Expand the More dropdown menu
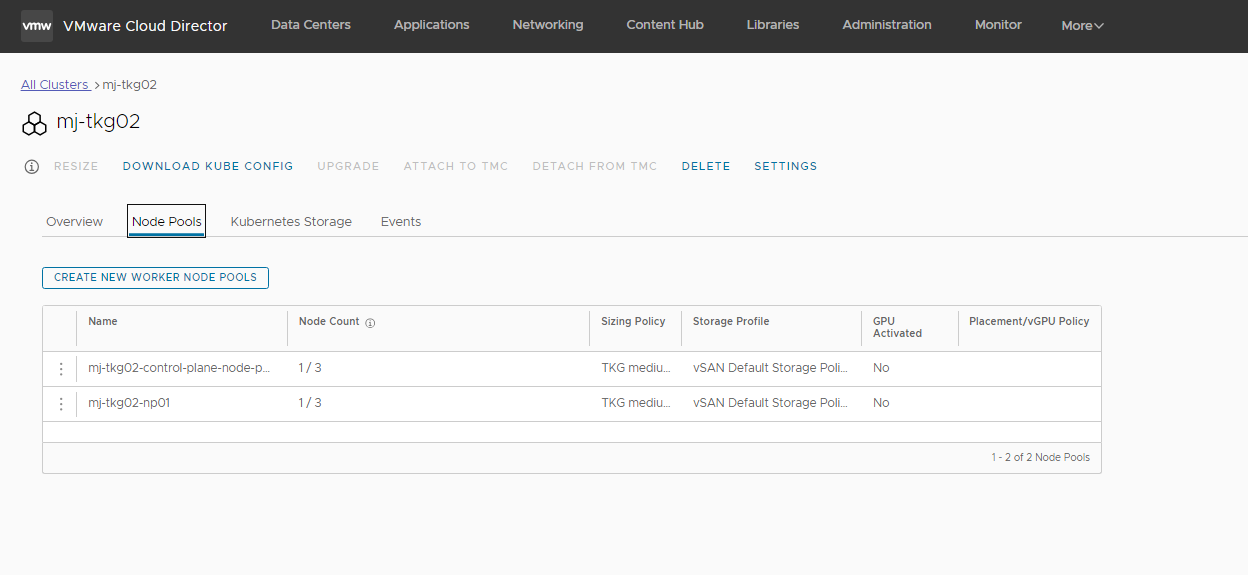The height and width of the screenshot is (575, 1248). 1082,26
